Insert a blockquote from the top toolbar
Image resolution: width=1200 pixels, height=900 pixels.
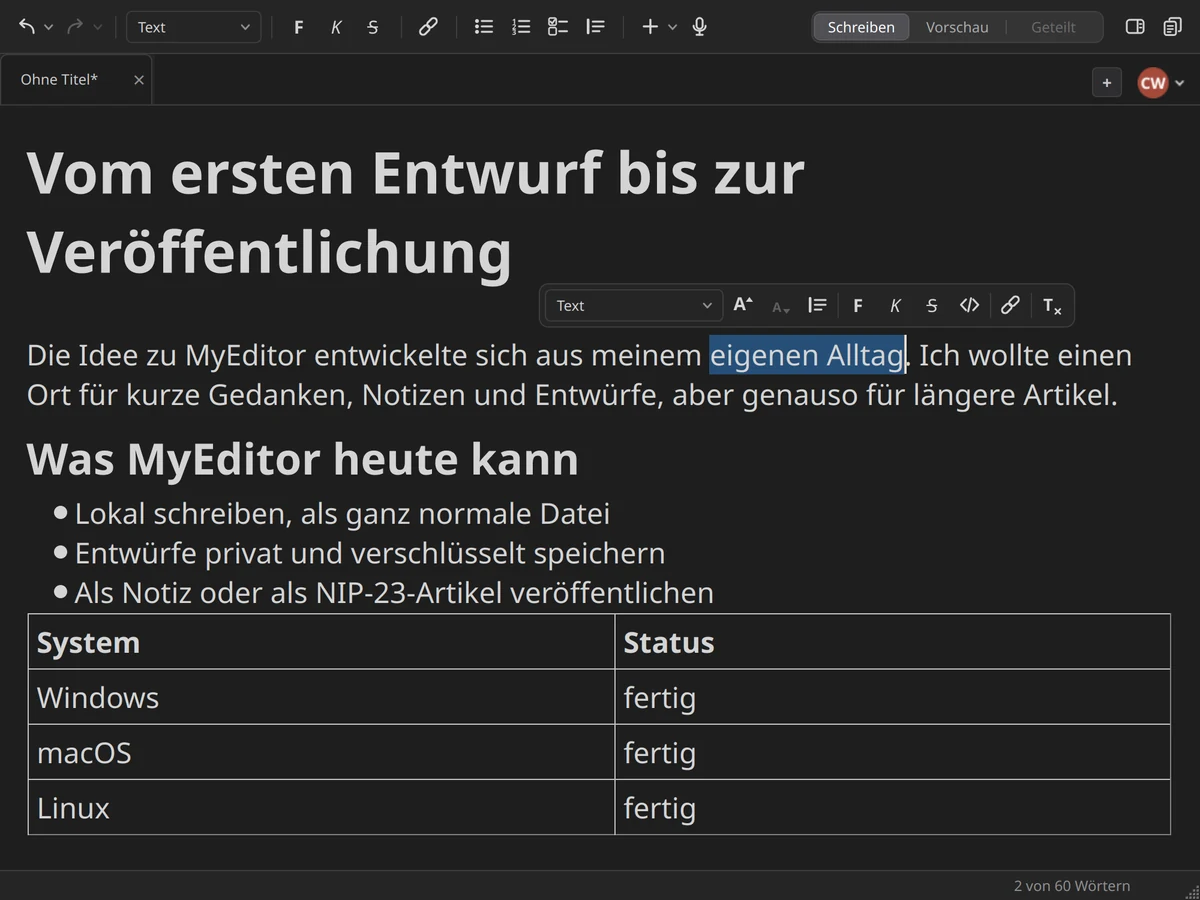tap(595, 27)
